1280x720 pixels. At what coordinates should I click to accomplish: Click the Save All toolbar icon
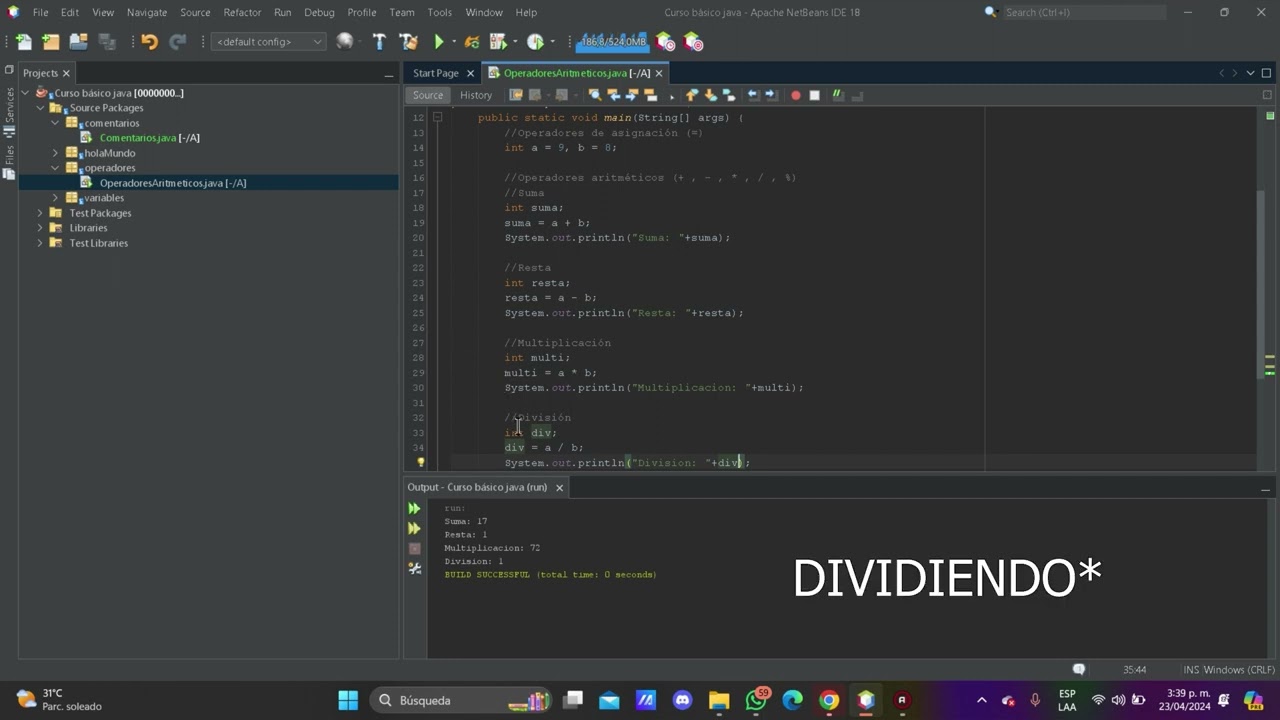pyautogui.click(x=106, y=42)
